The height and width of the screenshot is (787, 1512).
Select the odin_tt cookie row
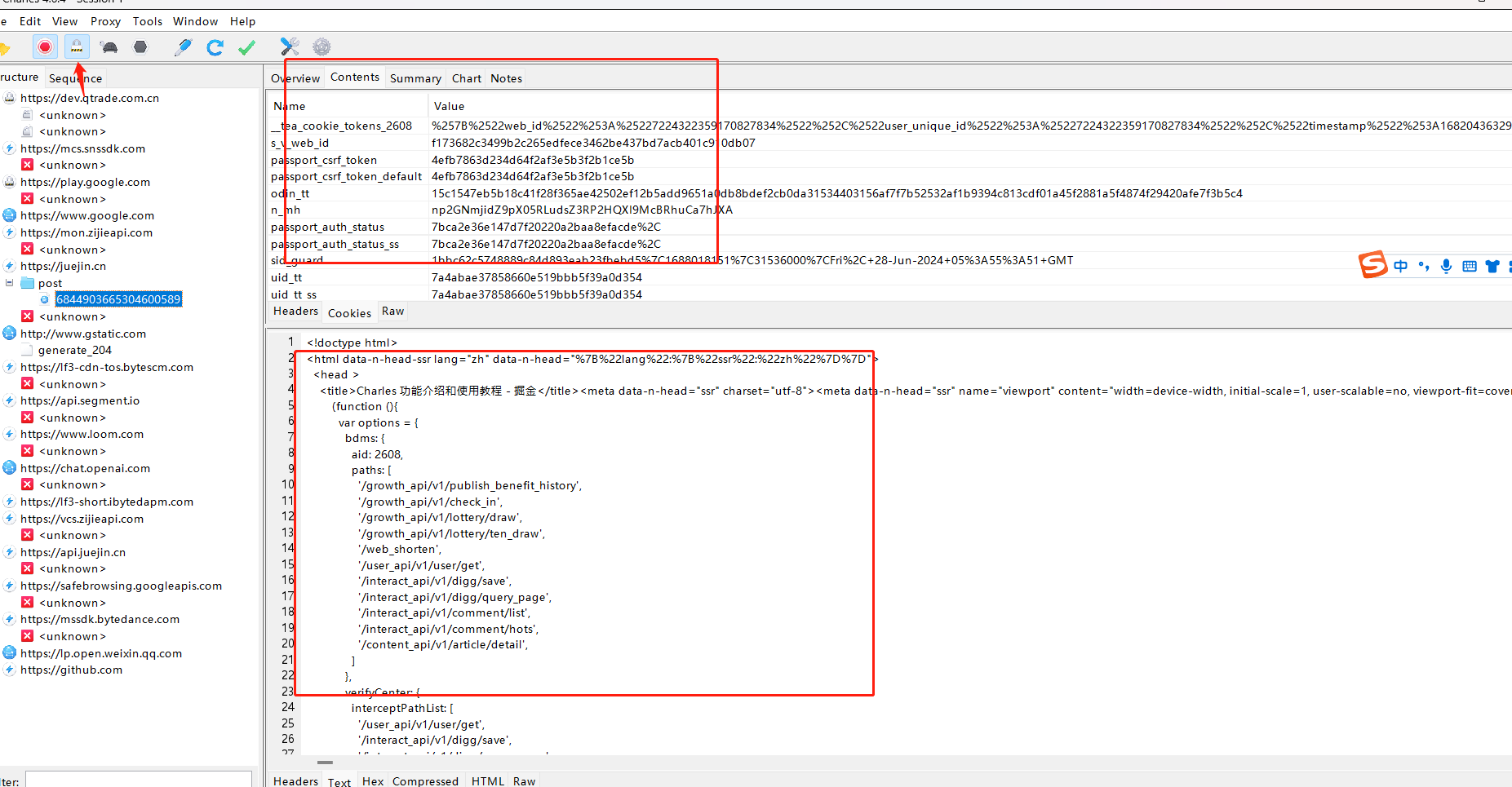889,193
